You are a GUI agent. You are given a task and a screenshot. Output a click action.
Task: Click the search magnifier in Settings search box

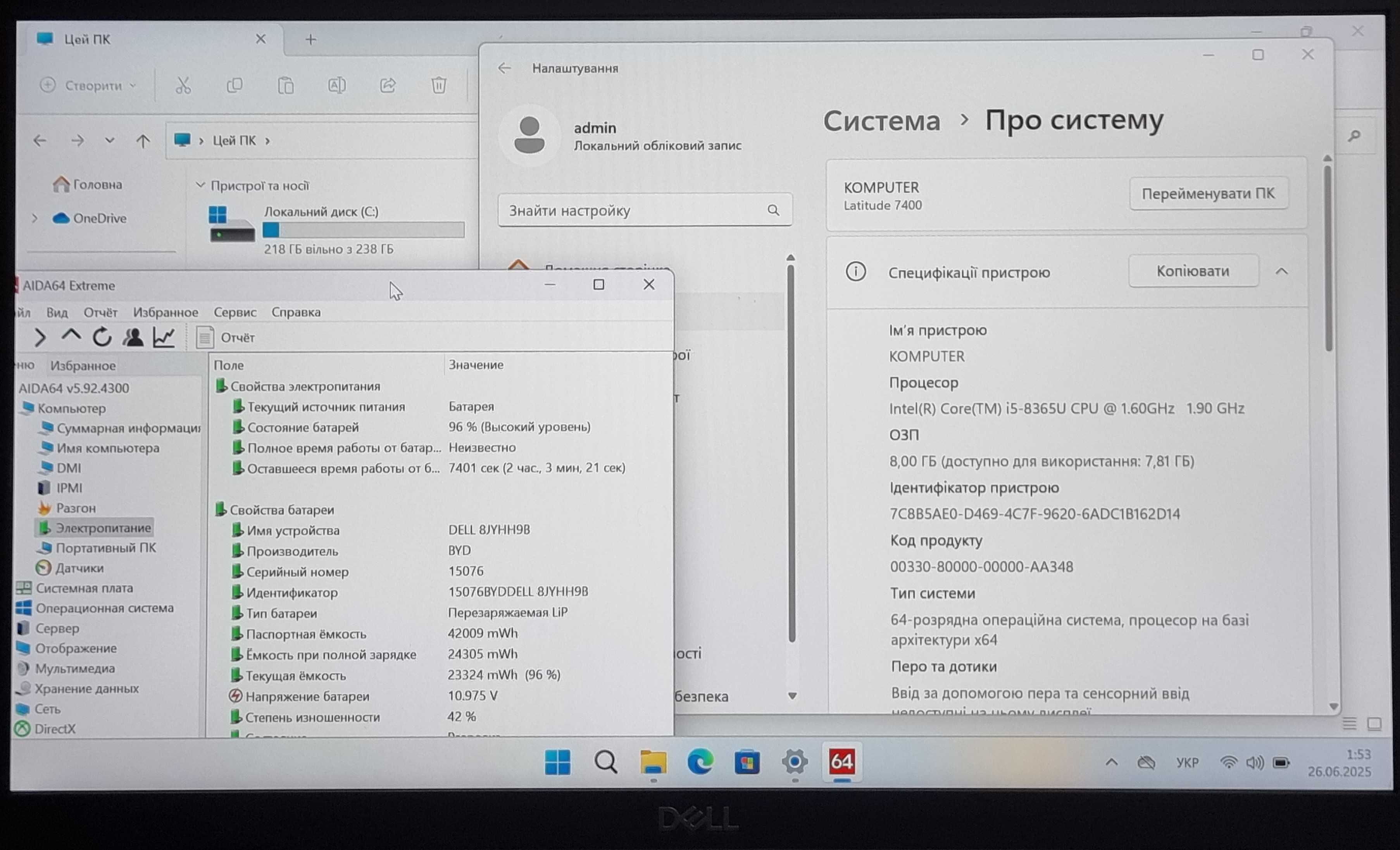point(773,210)
